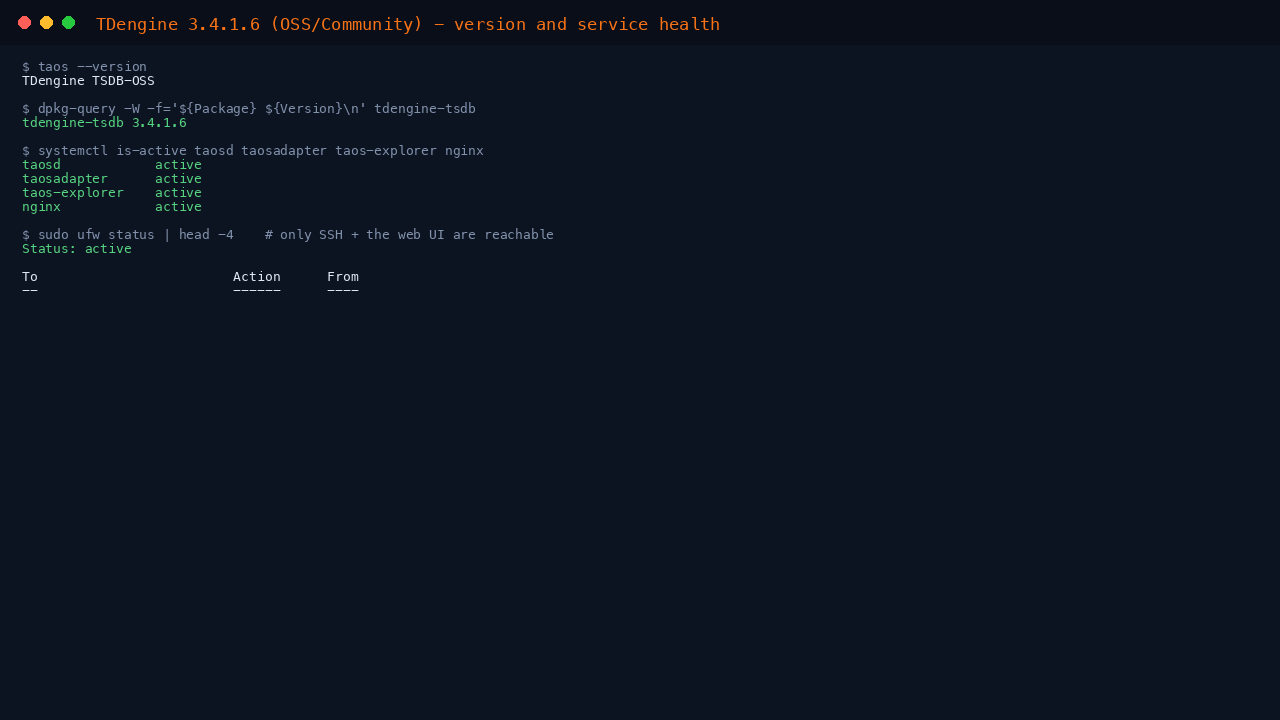Click the '# only SSH + the web UI' comment
Screen dimensions: 1280x720
[x=409, y=235]
